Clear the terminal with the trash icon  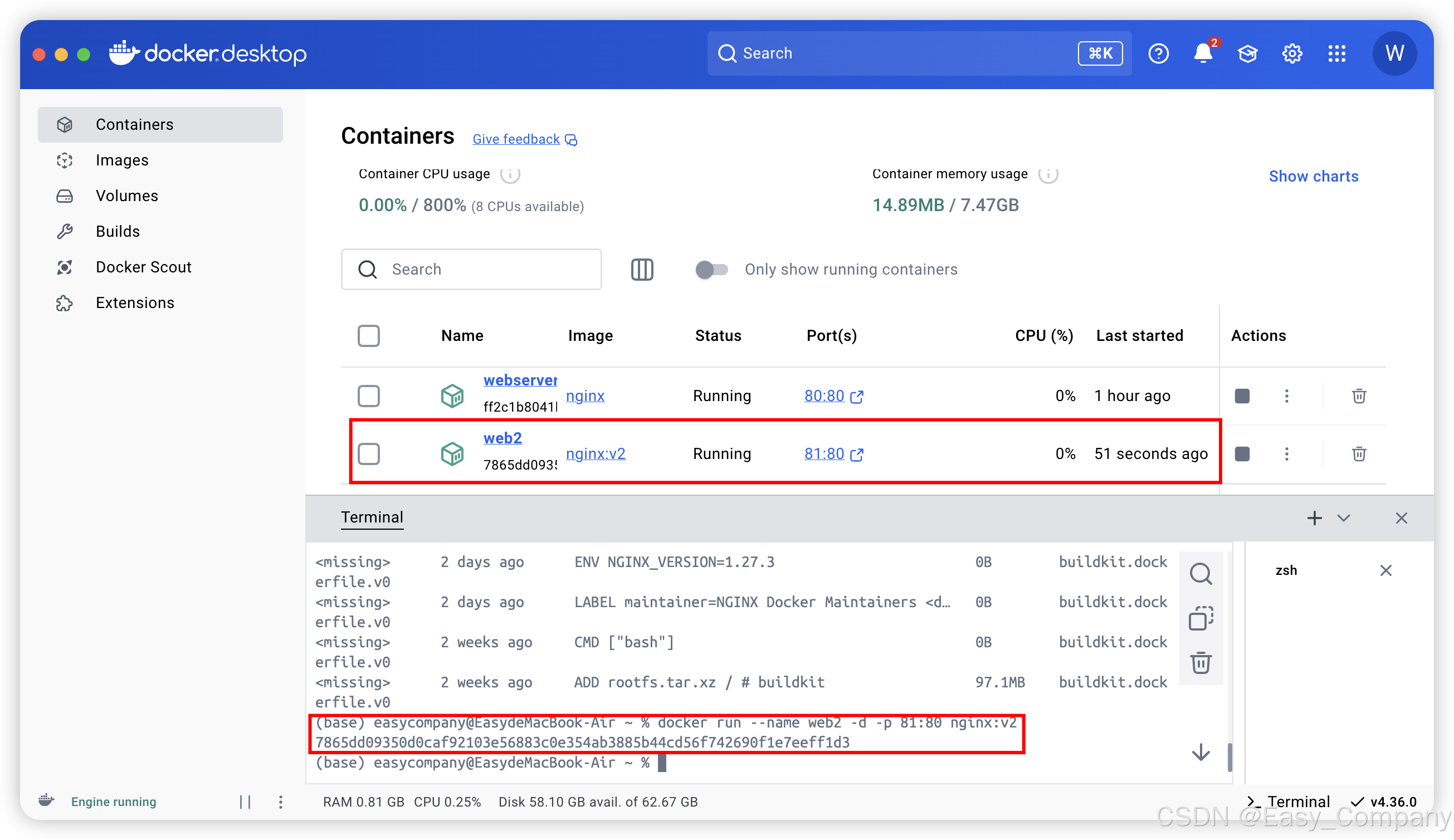pyautogui.click(x=1201, y=662)
